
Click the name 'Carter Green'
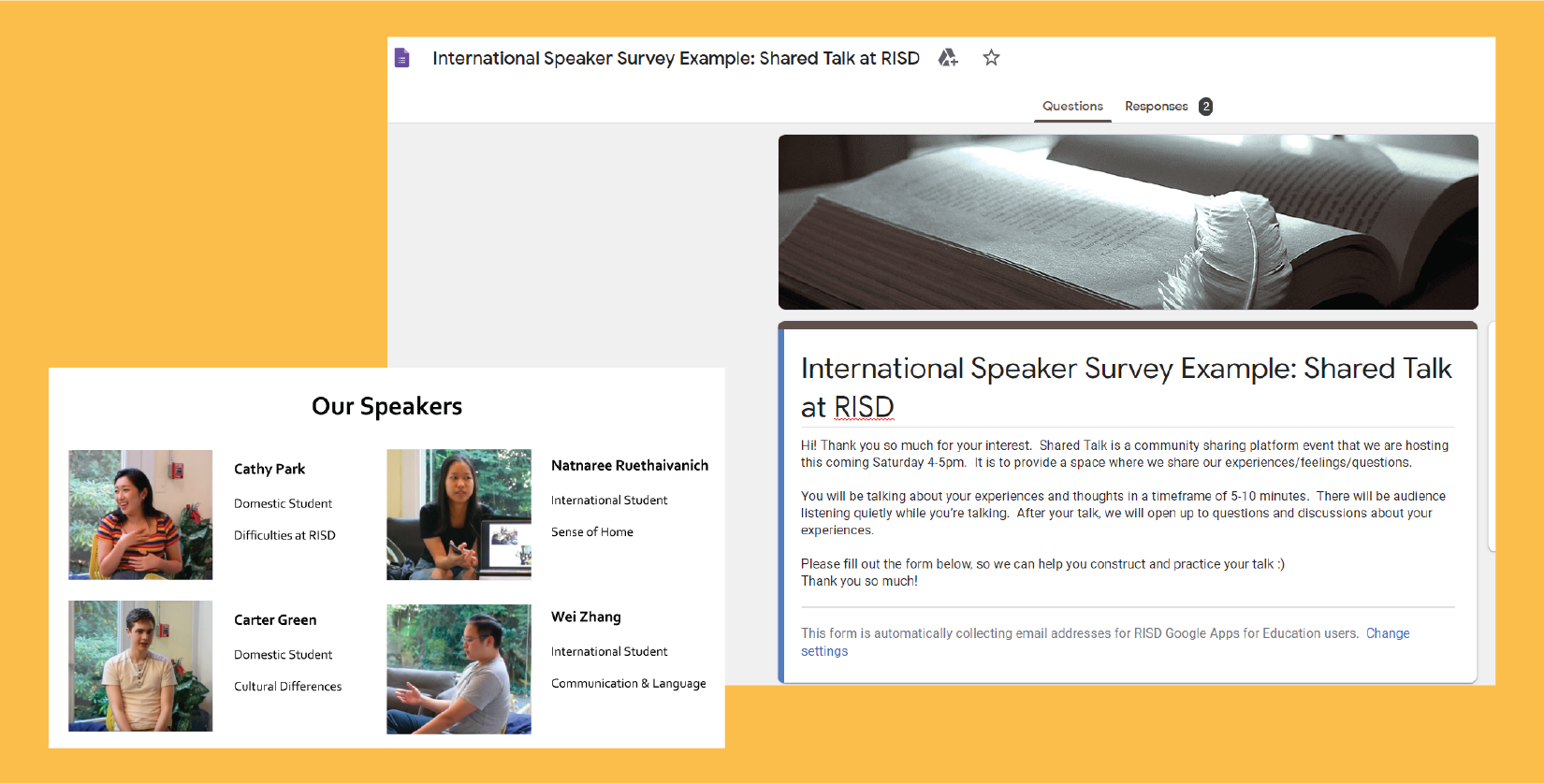coord(275,619)
